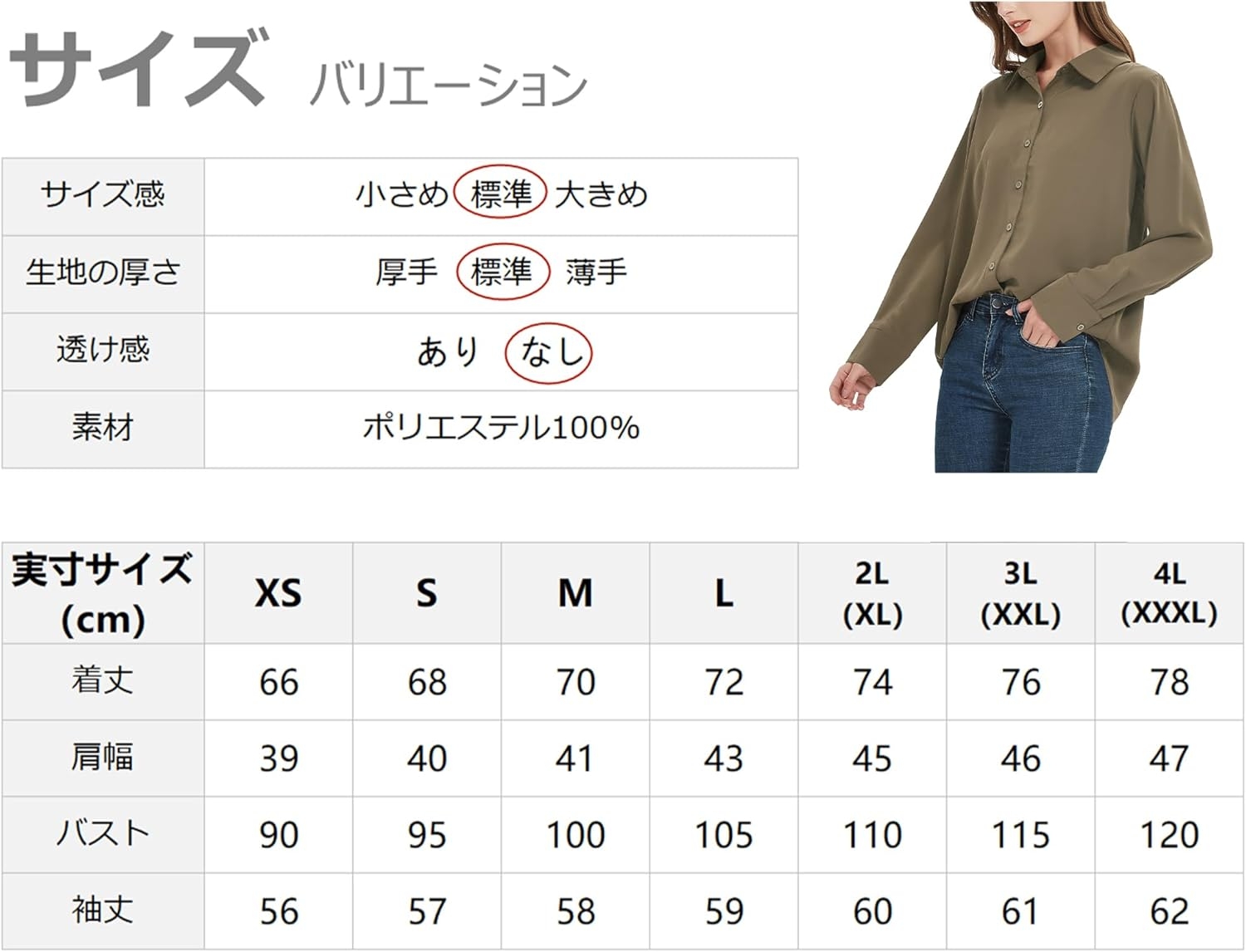The width and height of the screenshot is (1246, 952).
Task: Select the XS column header
Action: point(278,593)
